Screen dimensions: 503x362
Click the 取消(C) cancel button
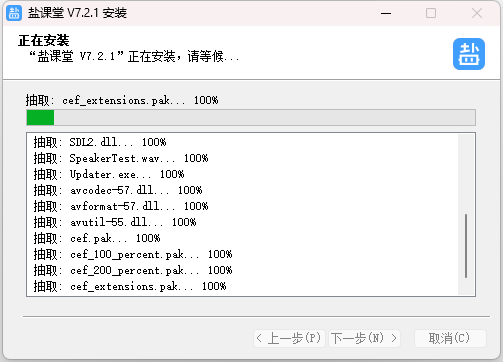click(x=450, y=338)
